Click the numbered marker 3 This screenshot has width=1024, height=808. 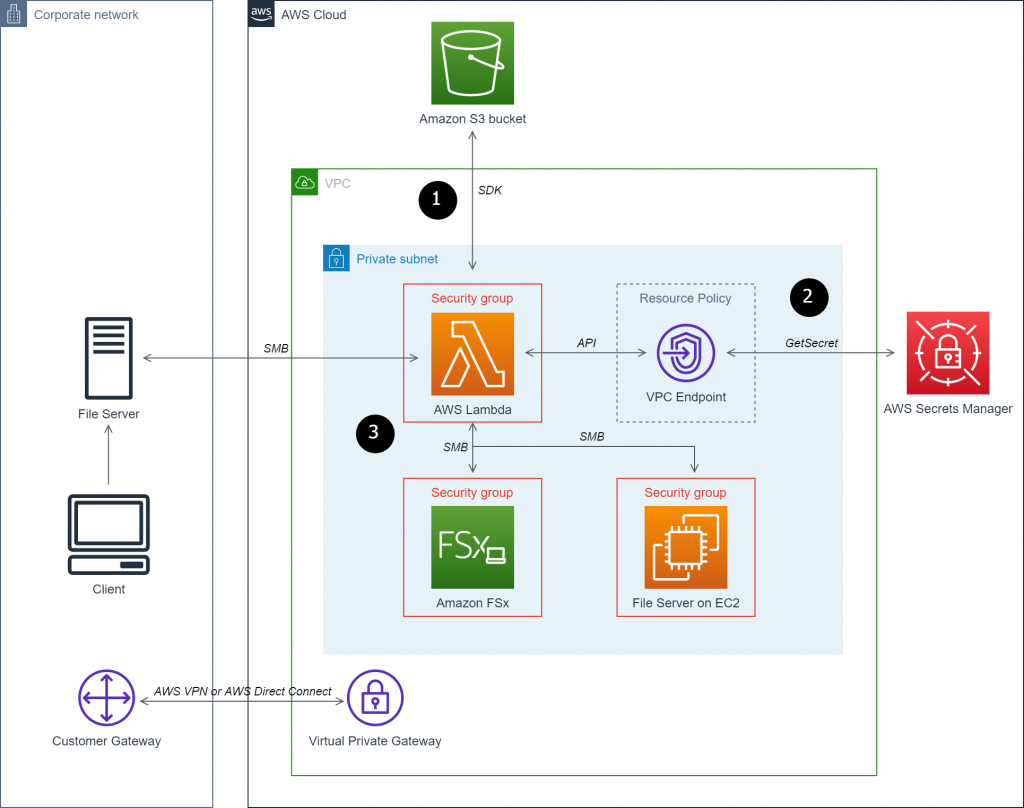pyautogui.click(x=375, y=434)
